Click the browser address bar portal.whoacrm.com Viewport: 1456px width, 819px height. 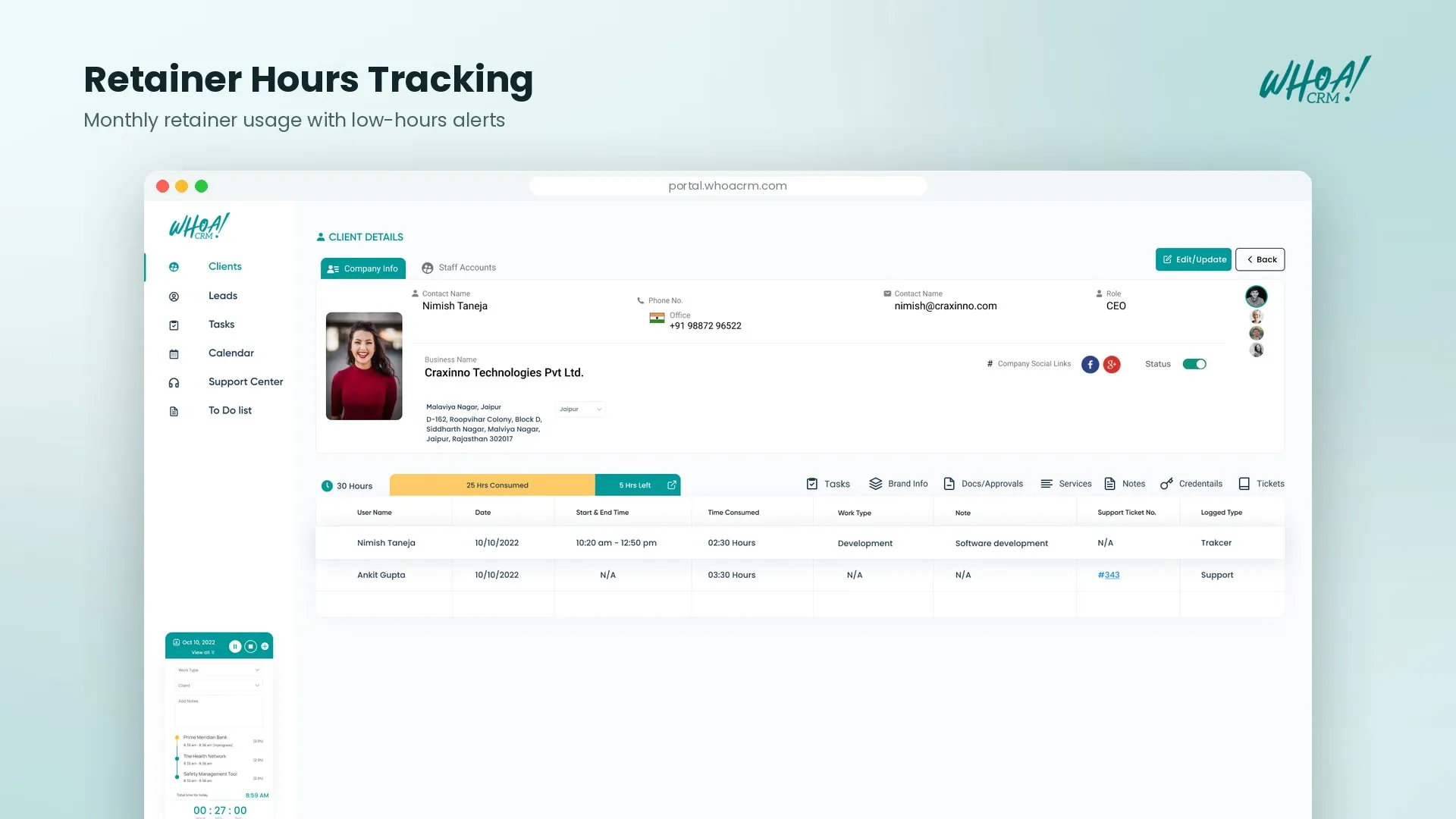coord(728,186)
